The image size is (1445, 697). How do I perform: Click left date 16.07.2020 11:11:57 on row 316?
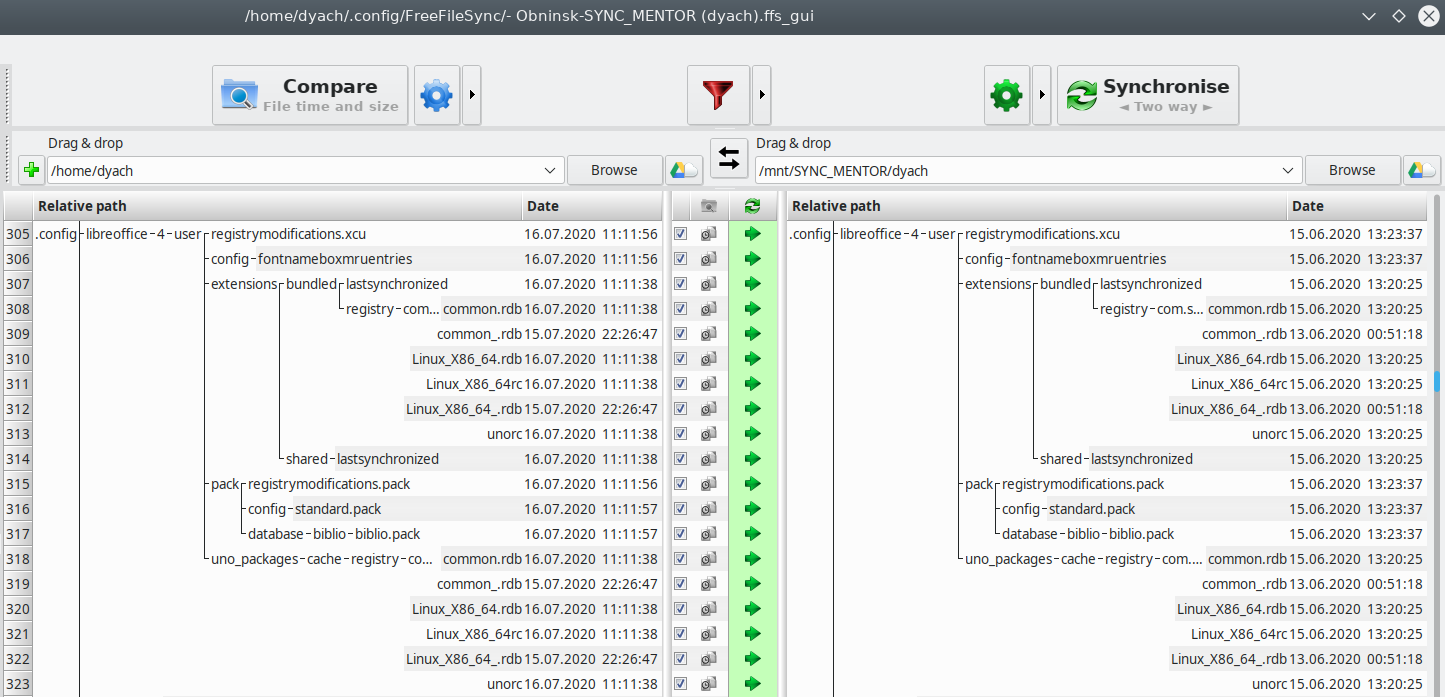591,509
